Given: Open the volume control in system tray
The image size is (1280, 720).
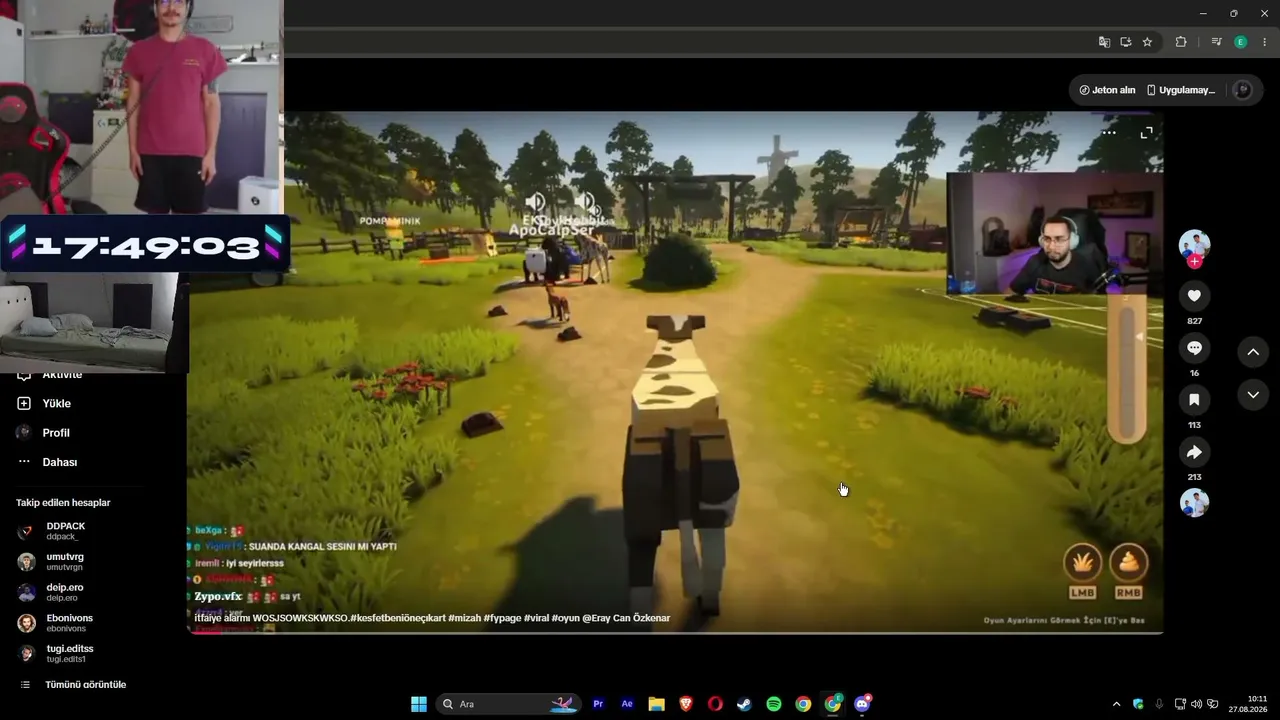Looking at the screenshot, I should [x=1197, y=704].
